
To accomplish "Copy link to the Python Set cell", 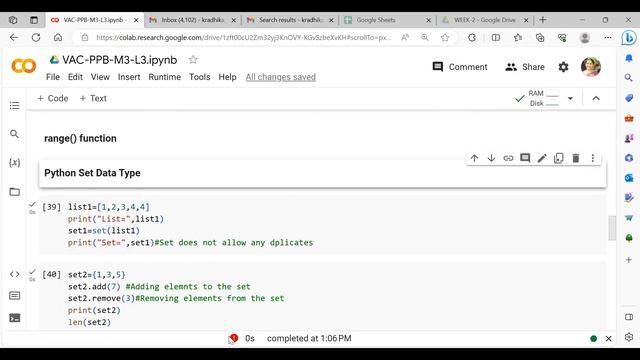I will coord(508,158).
